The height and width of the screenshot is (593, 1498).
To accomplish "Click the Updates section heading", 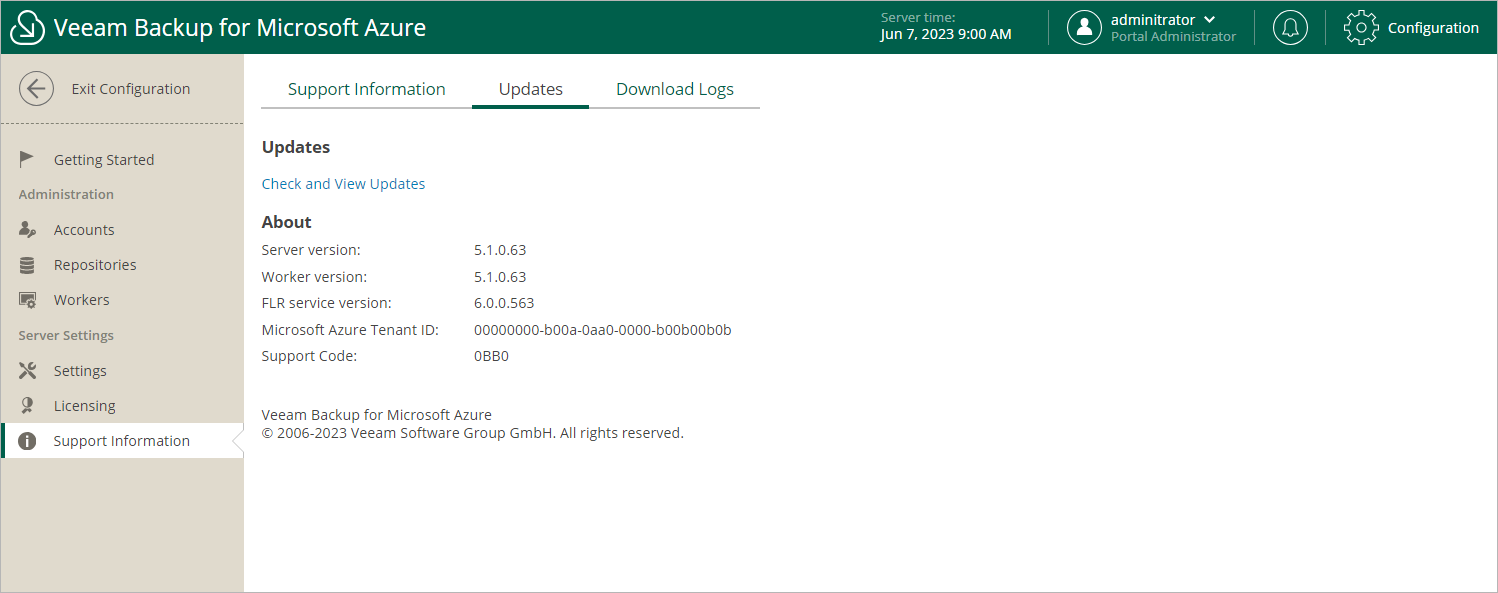I will pyautogui.click(x=296, y=147).
